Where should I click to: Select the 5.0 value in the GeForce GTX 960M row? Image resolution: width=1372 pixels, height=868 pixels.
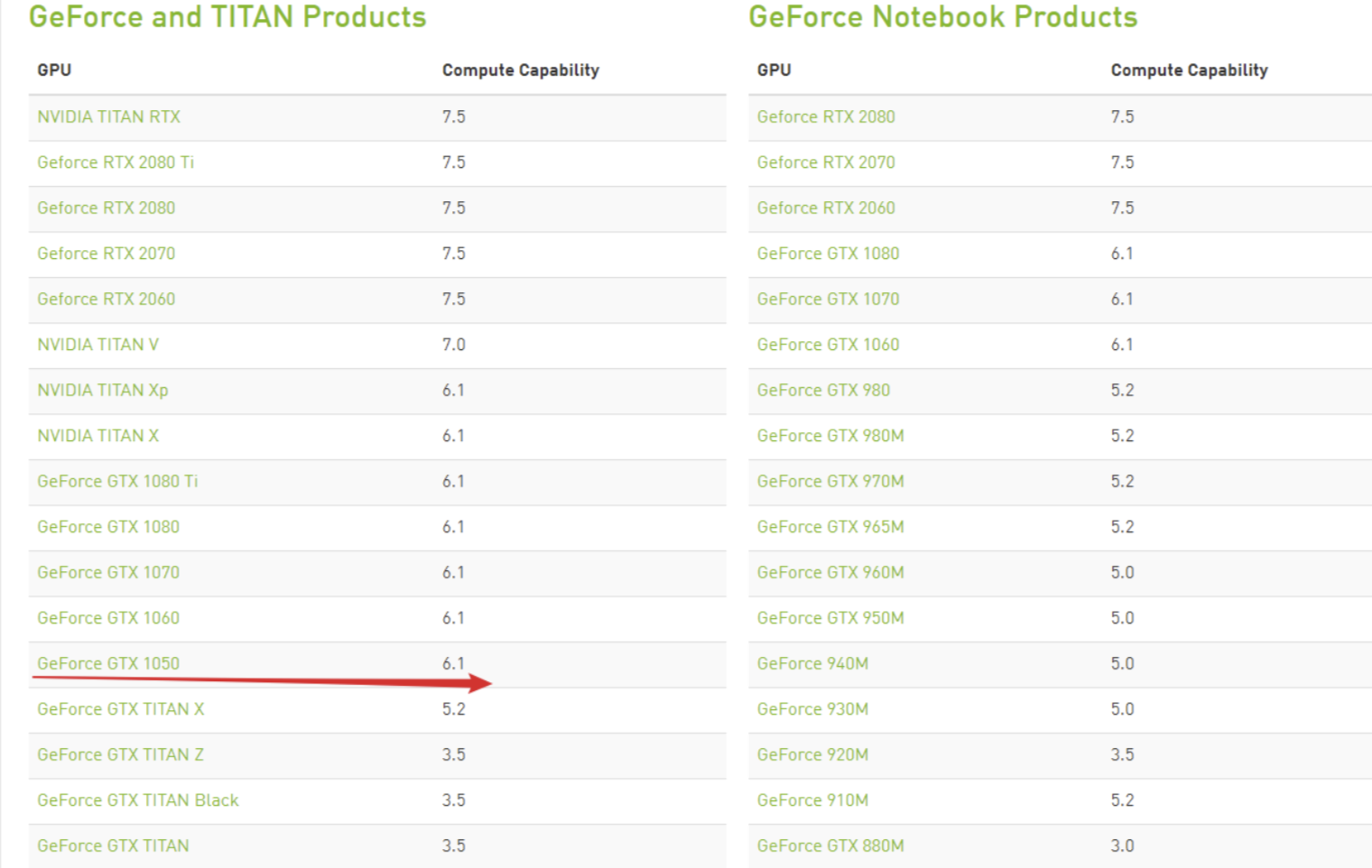tap(1123, 572)
